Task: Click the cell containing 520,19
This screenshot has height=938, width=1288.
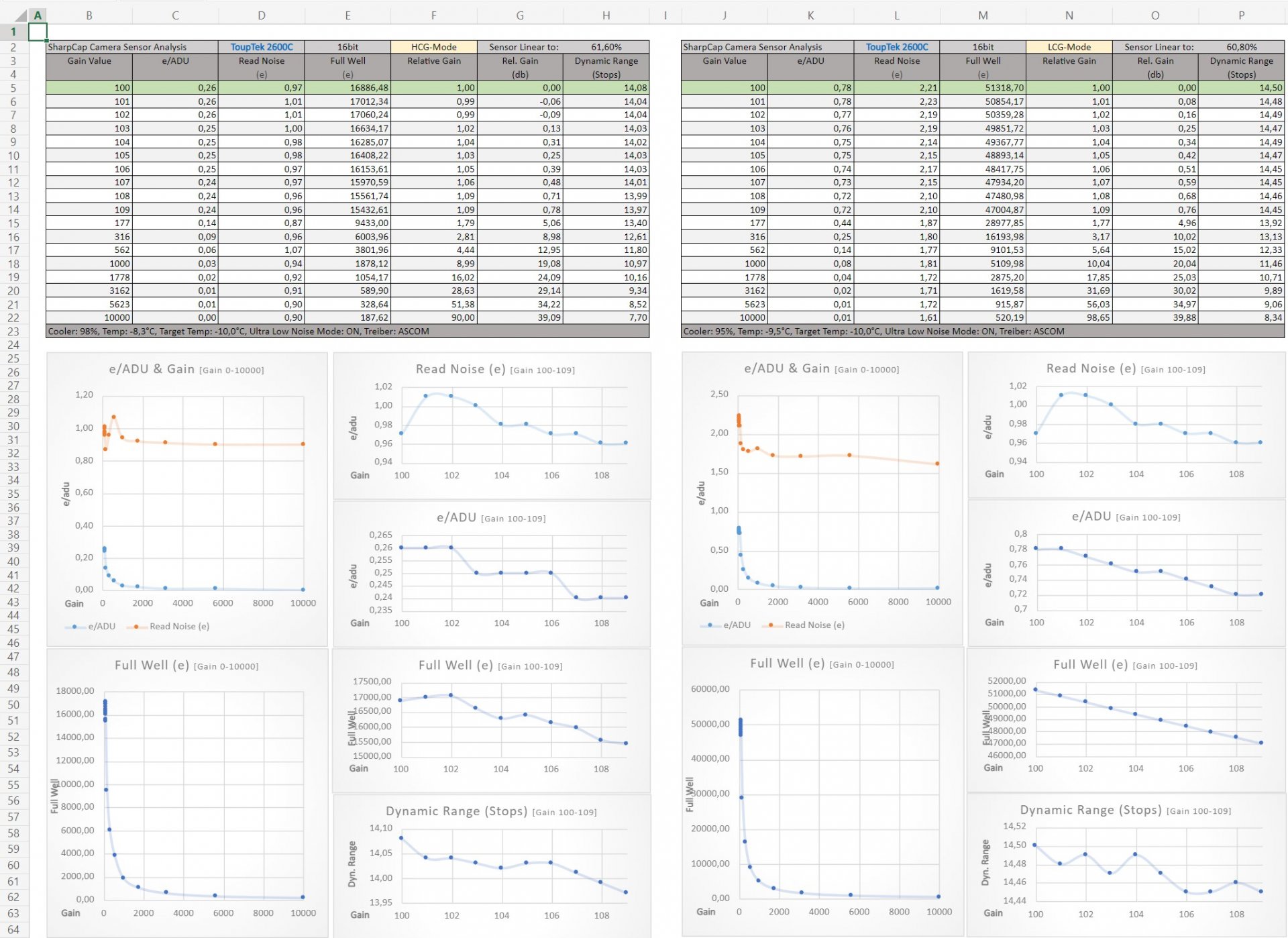Action: 983,317
